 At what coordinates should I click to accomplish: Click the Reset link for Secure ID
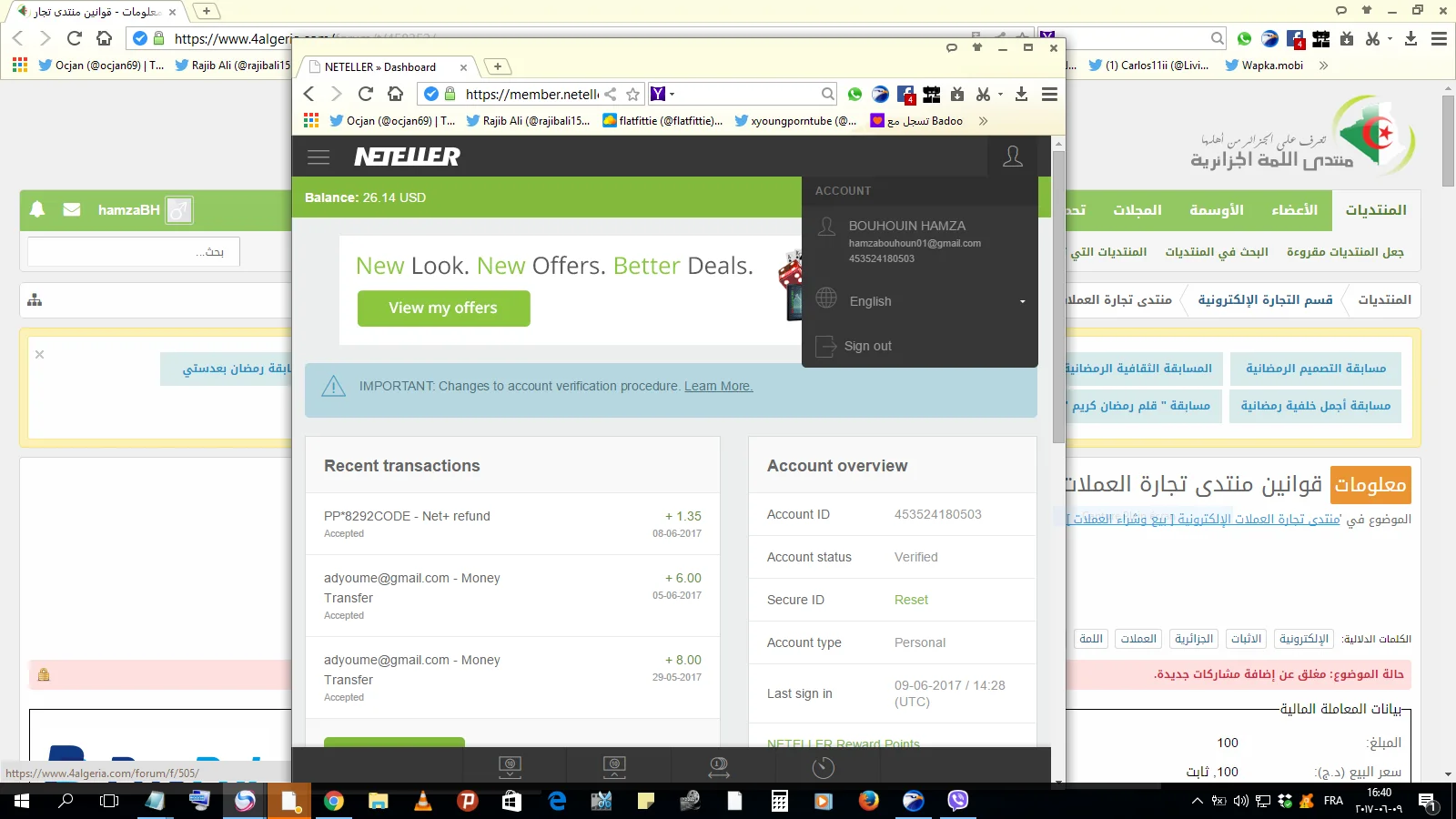point(911,600)
